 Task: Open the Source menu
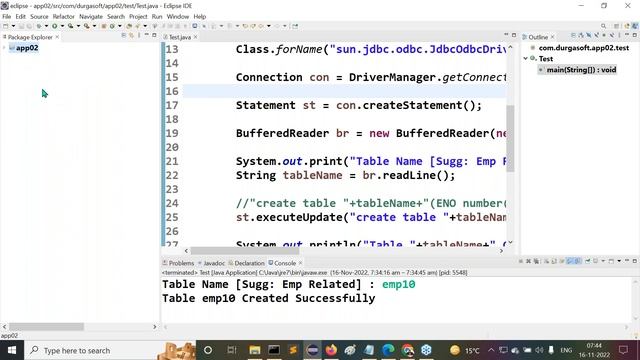(39, 17)
